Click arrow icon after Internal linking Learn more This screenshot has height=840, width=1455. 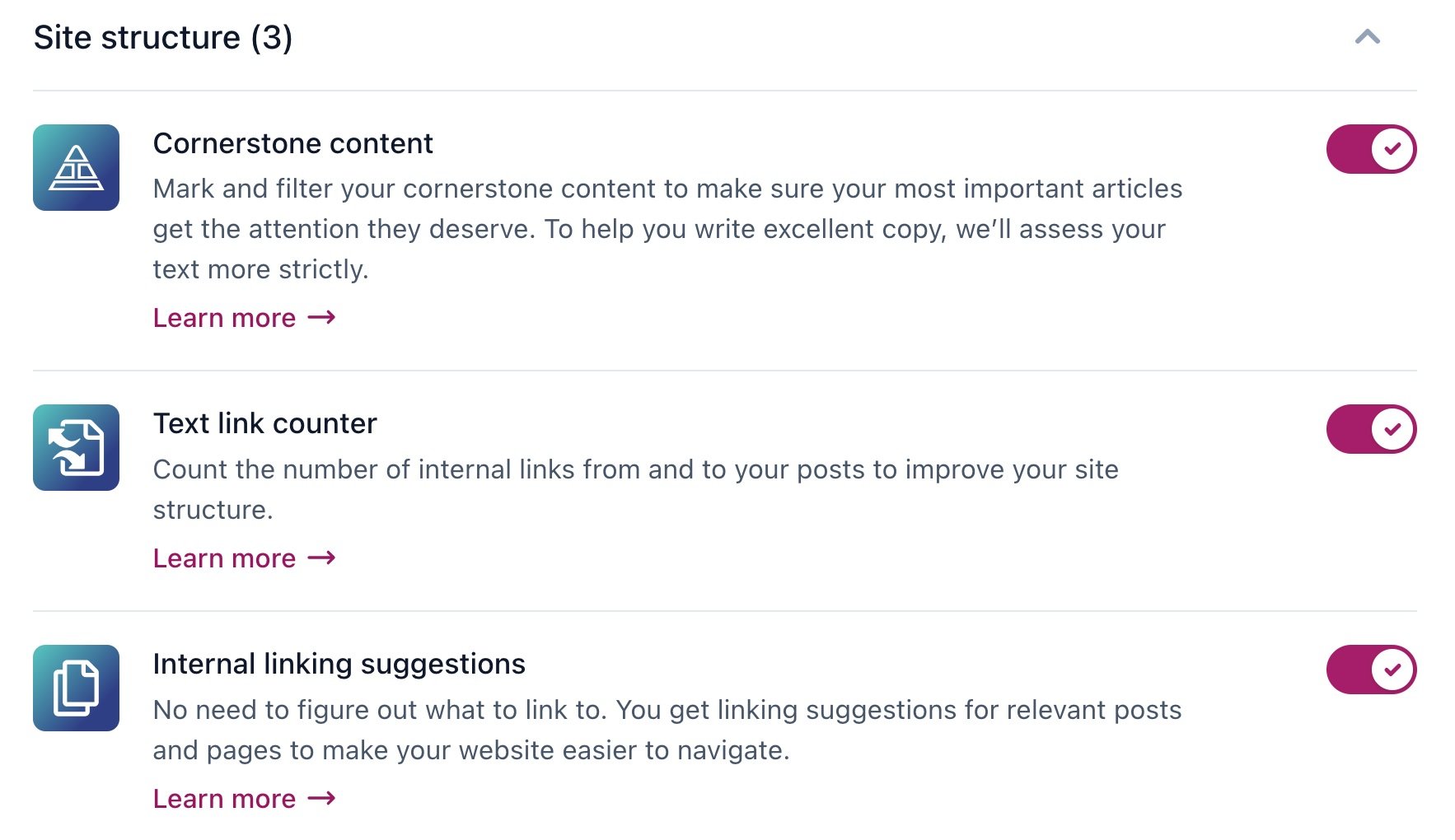[x=321, y=798]
